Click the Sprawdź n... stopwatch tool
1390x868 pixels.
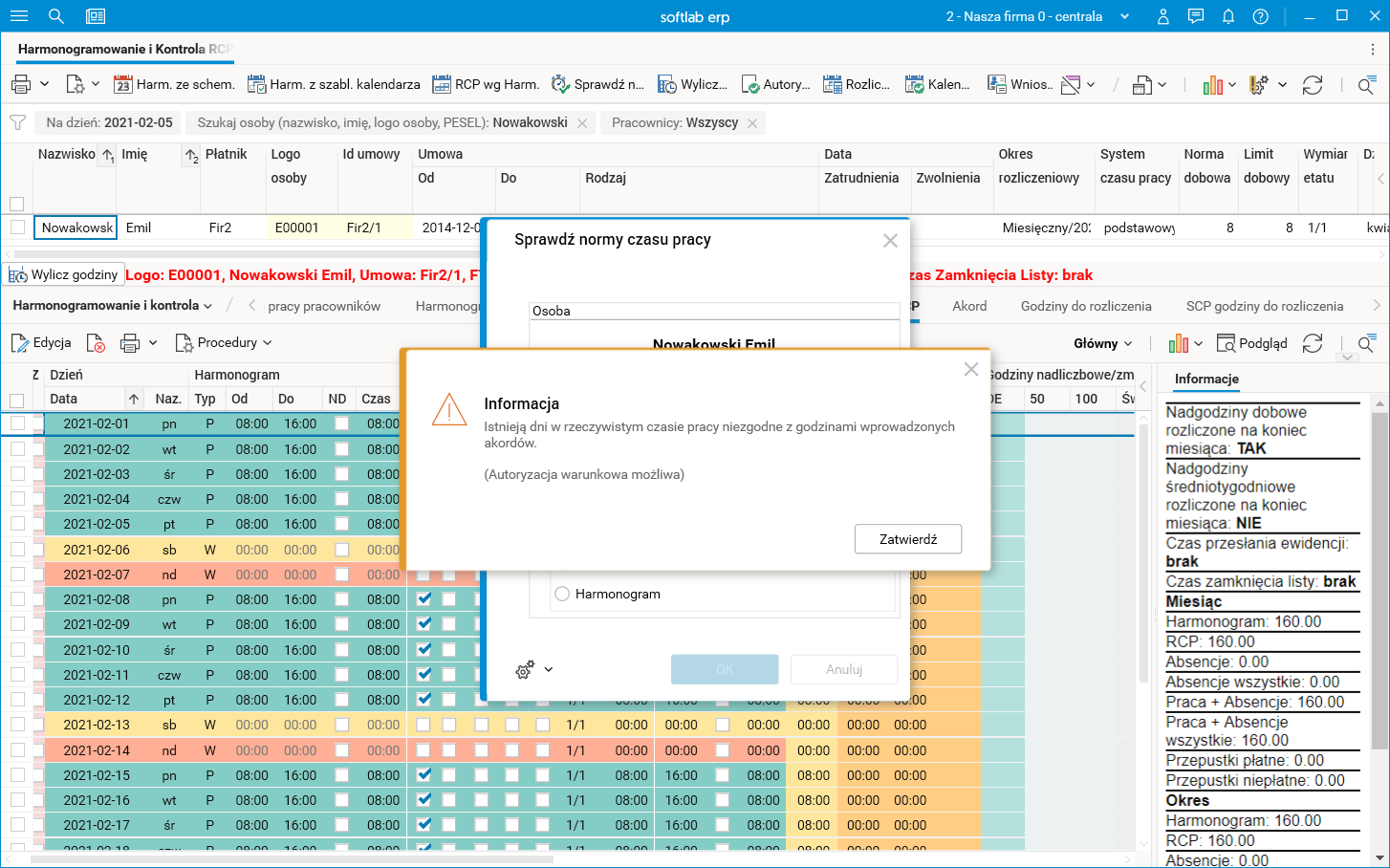click(x=597, y=84)
